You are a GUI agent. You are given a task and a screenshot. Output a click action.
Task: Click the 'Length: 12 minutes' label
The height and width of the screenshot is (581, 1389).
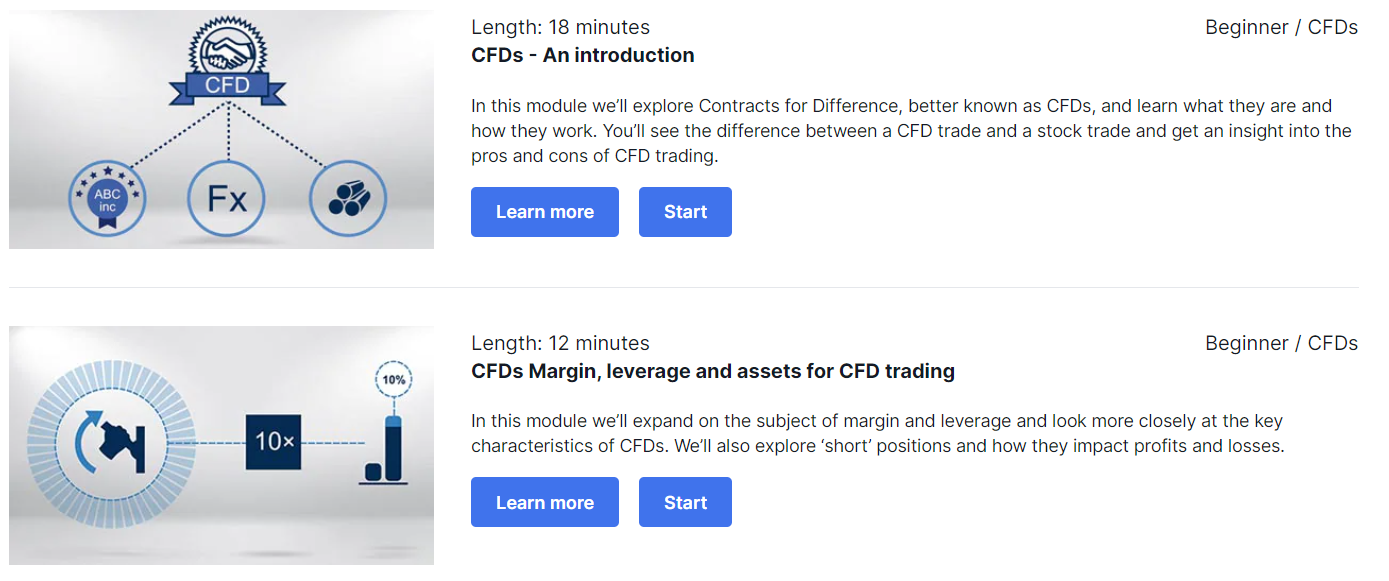560,343
